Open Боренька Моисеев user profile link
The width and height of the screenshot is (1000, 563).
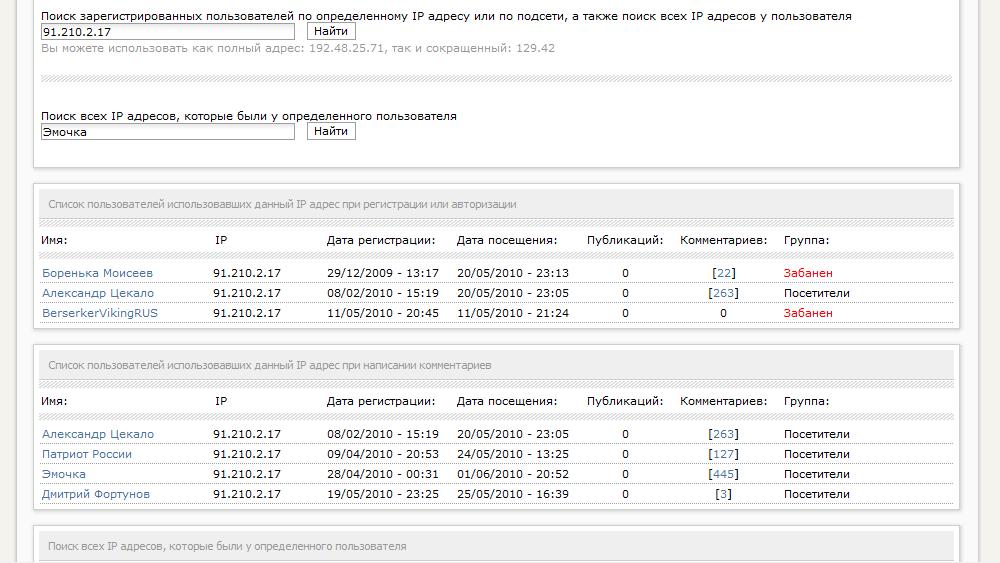[97, 273]
